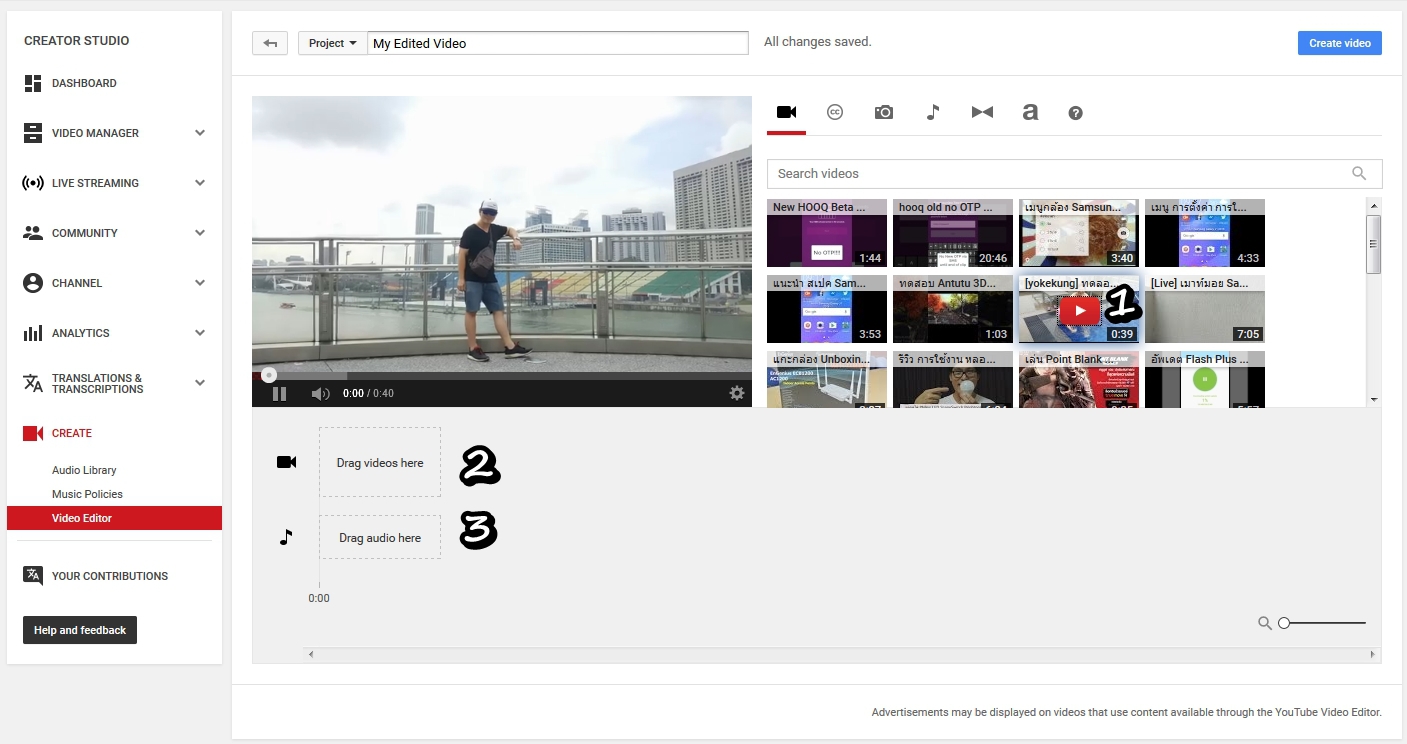
Task: Select the 3:40 Samsung camera menu thumbnail
Action: tap(1079, 233)
